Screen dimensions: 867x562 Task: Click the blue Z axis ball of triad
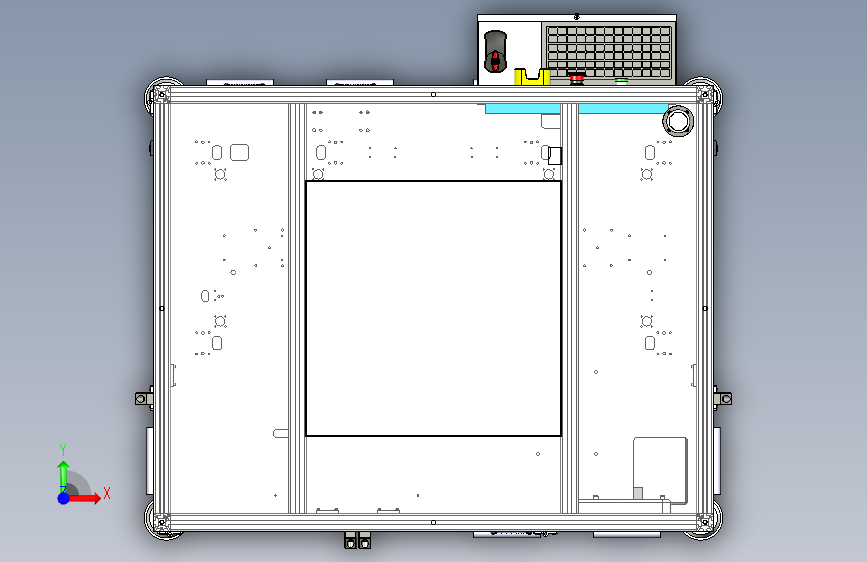pyautogui.click(x=64, y=498)
